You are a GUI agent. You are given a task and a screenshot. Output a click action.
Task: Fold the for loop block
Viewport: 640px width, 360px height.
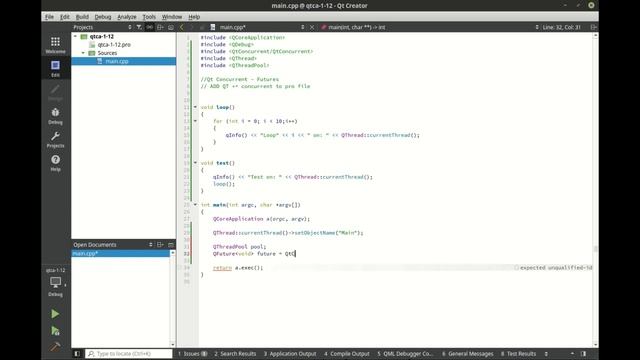point(195,121)
